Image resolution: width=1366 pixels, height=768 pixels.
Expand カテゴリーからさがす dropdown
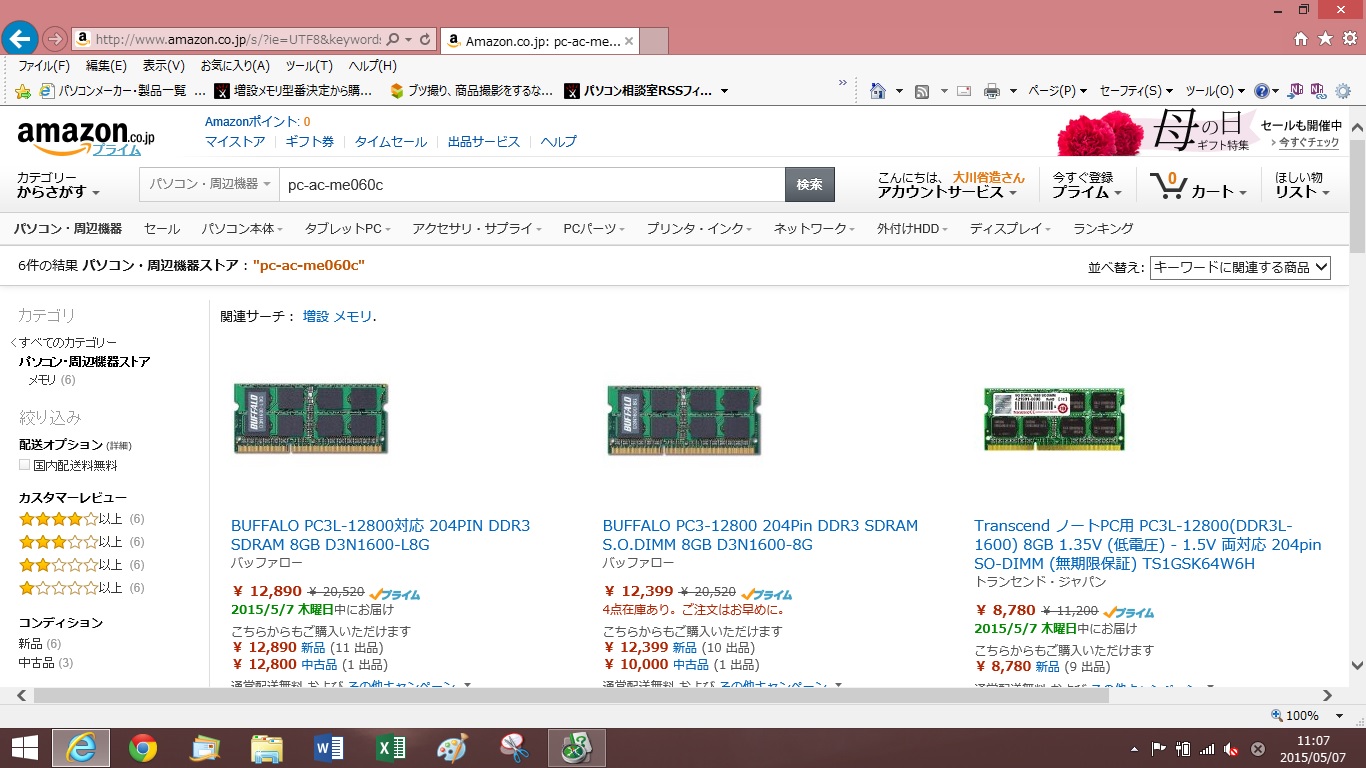click(59, 184)
